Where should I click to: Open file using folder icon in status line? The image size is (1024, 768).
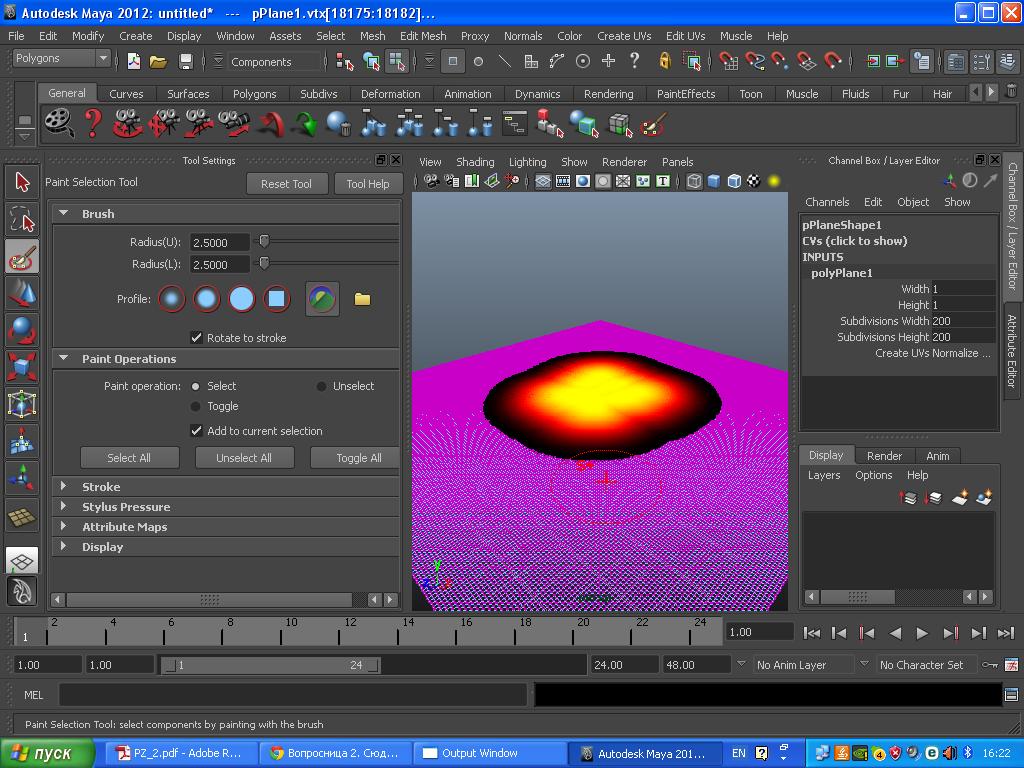[158, 61]
